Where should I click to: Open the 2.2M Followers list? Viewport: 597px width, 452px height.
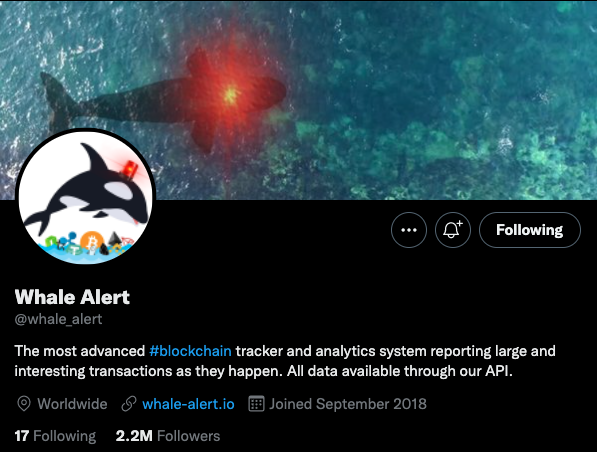pyautogui.click(x=168, y=436)
